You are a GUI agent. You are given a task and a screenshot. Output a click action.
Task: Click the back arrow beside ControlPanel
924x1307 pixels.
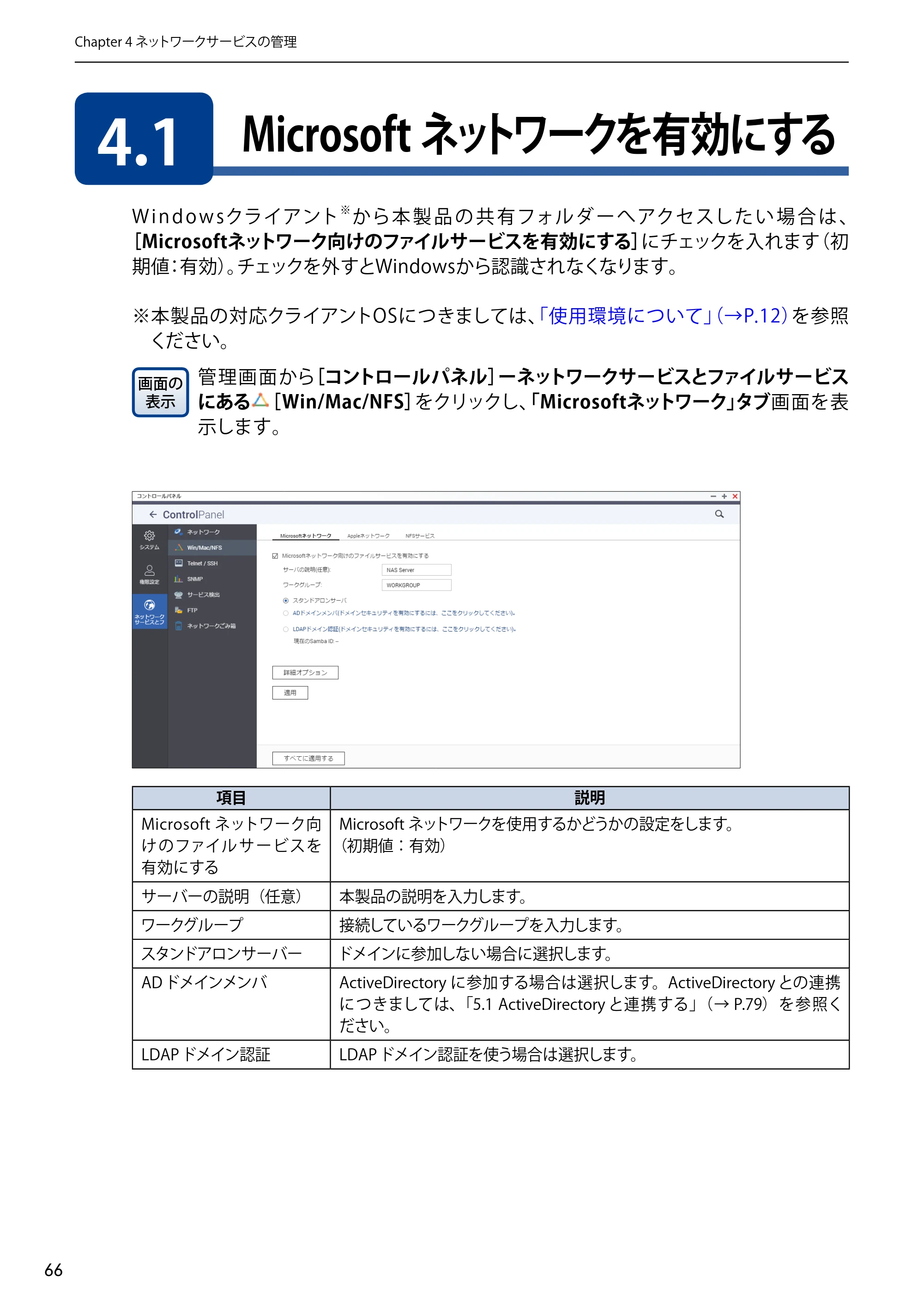(152, 515)
